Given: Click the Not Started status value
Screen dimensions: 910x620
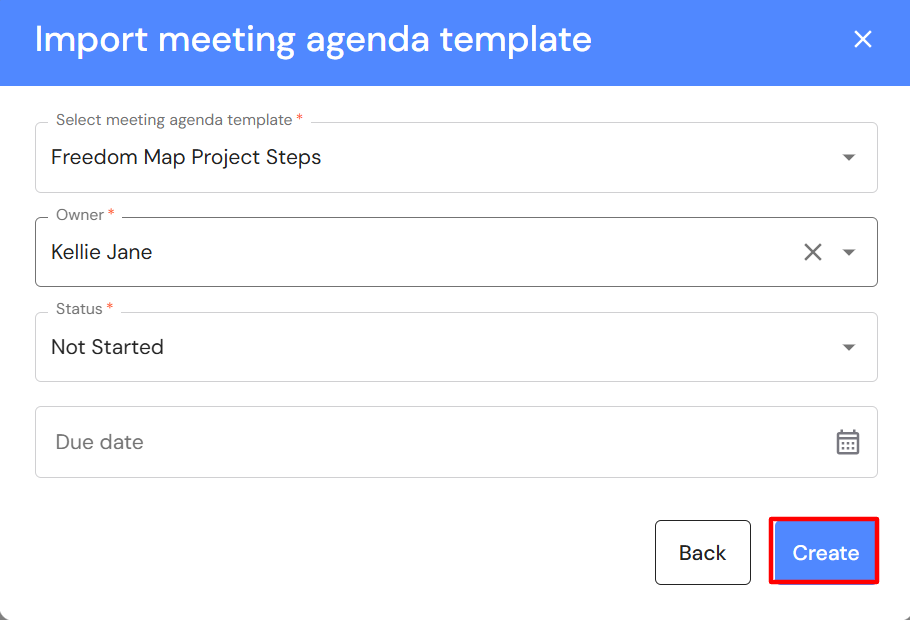Looking at the screenshot, I should (107, 347).
